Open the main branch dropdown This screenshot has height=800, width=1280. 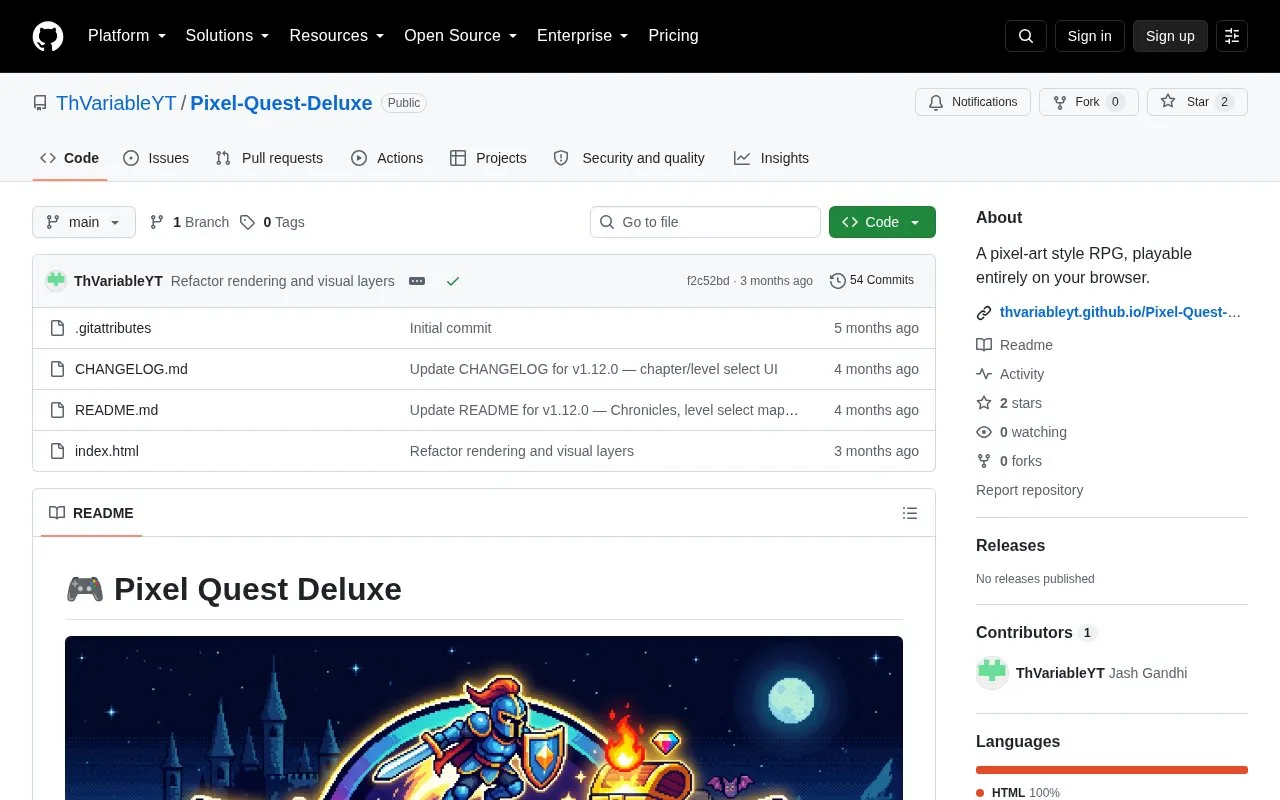[84, 222]
